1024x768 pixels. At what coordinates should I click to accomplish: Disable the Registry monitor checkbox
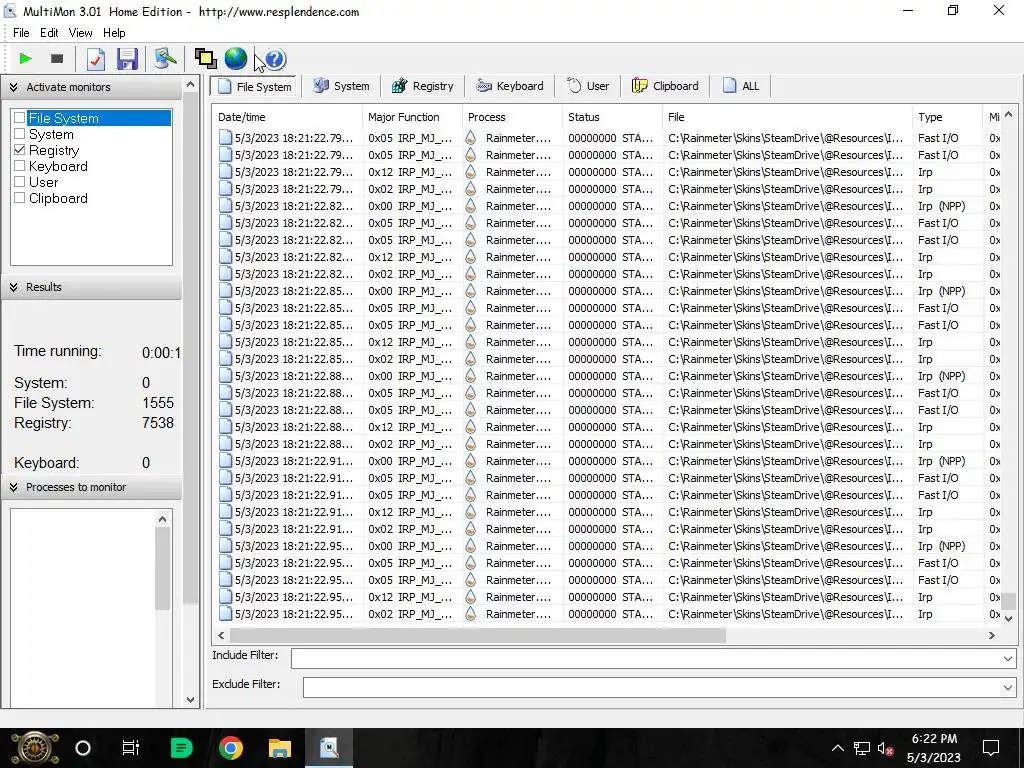20,150
